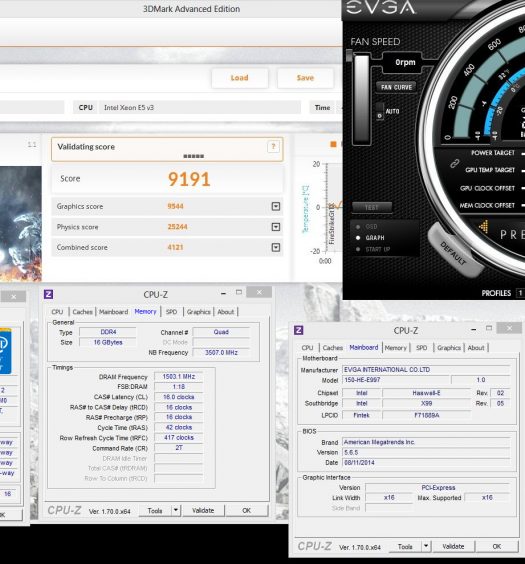The height and width of the screenshot is (564, 525).
Task: Open the SPD tab in CPU-Z Memory window
Action: pos(172,312)
